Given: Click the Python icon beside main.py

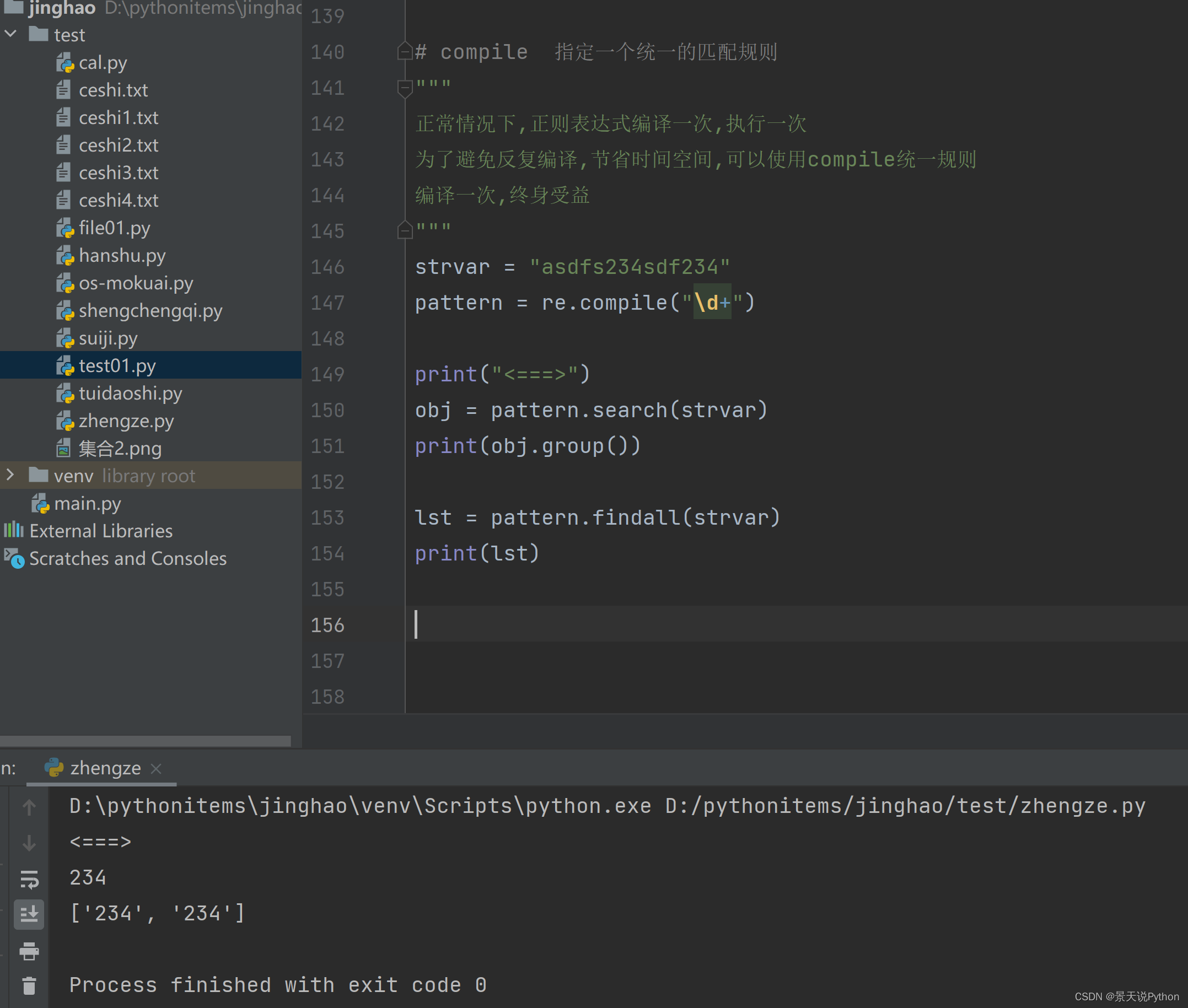Looking at the screenshot, I should pyautogui.click(x=40, y=503).
